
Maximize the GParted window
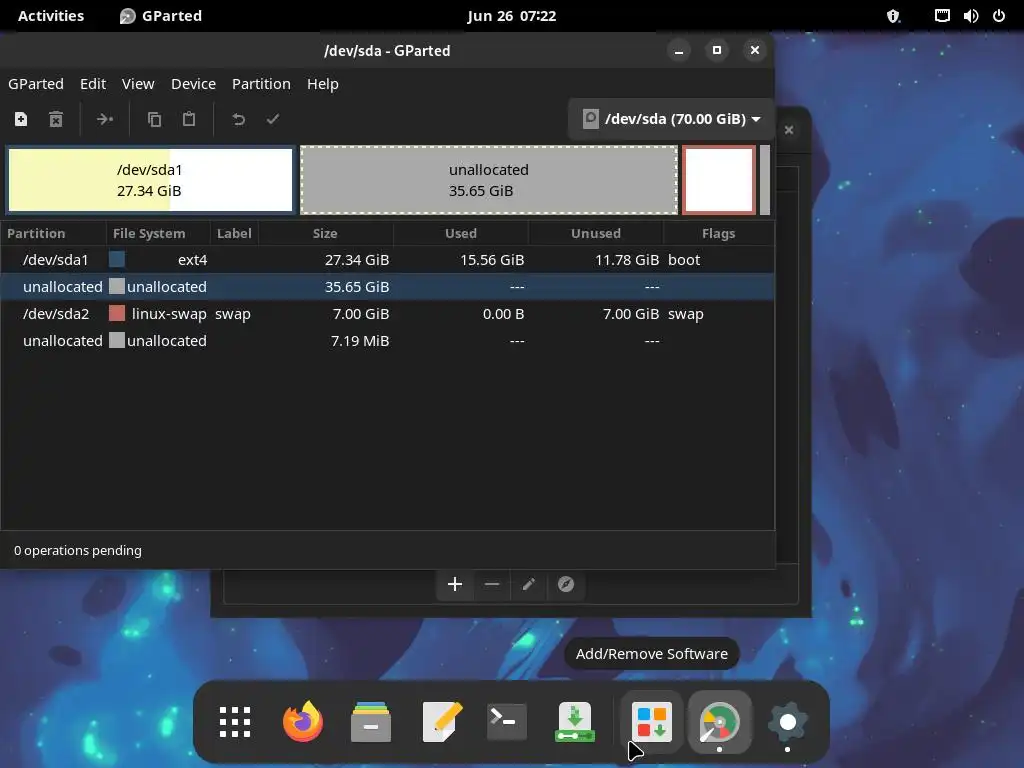717,50
